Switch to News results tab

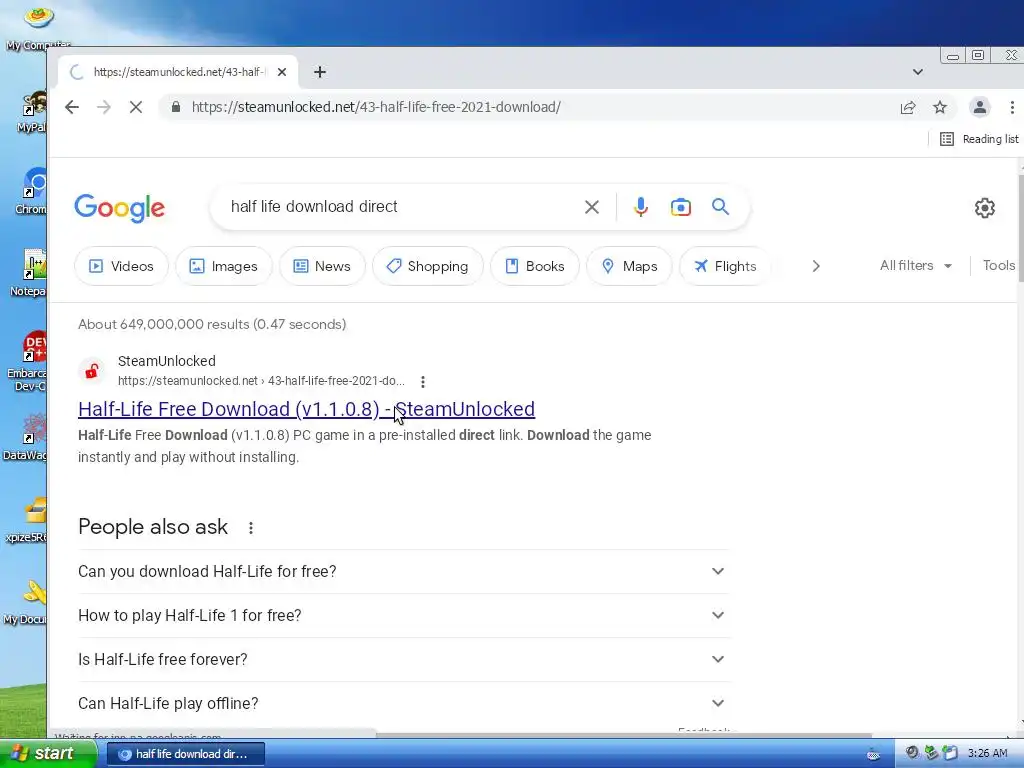pyautogui.click(x=322, y=266)
